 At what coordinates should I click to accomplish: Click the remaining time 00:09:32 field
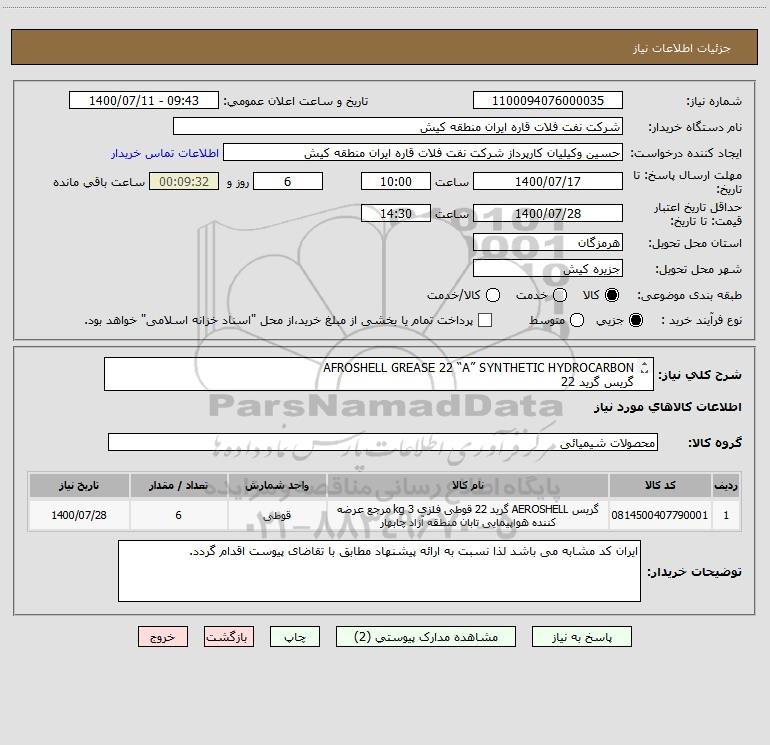click(x=184, y=181)
